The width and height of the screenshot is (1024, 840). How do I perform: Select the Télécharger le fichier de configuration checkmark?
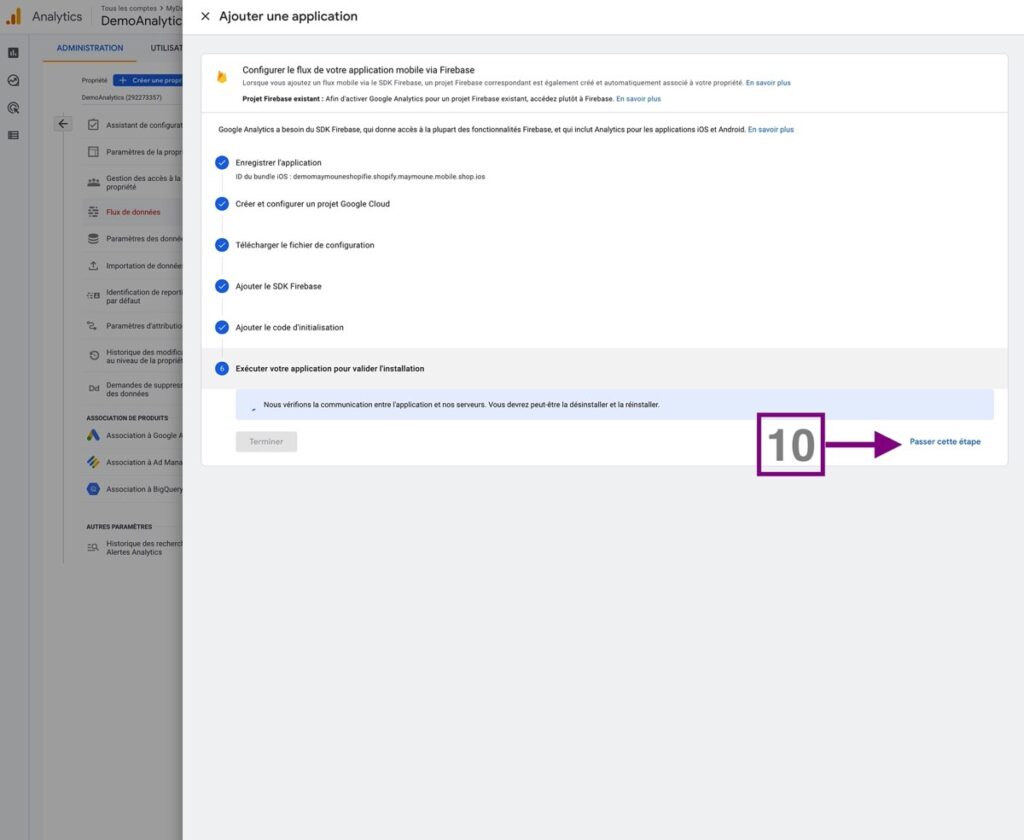222,245
